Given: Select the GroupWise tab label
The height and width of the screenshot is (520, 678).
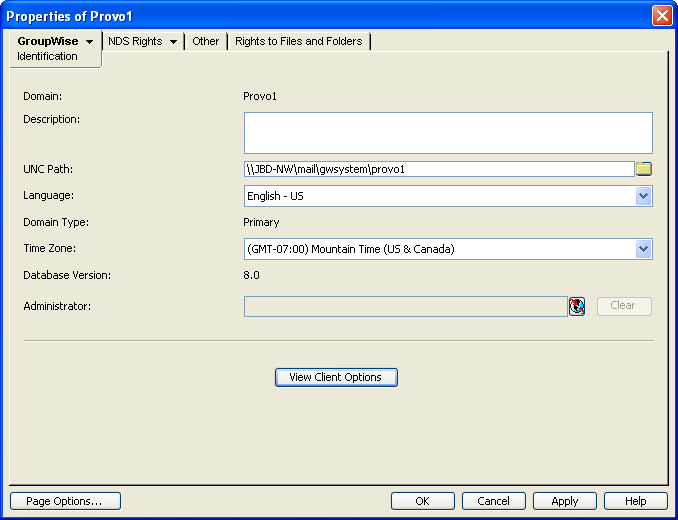Looking at the screenshot, I should [48, 41].
